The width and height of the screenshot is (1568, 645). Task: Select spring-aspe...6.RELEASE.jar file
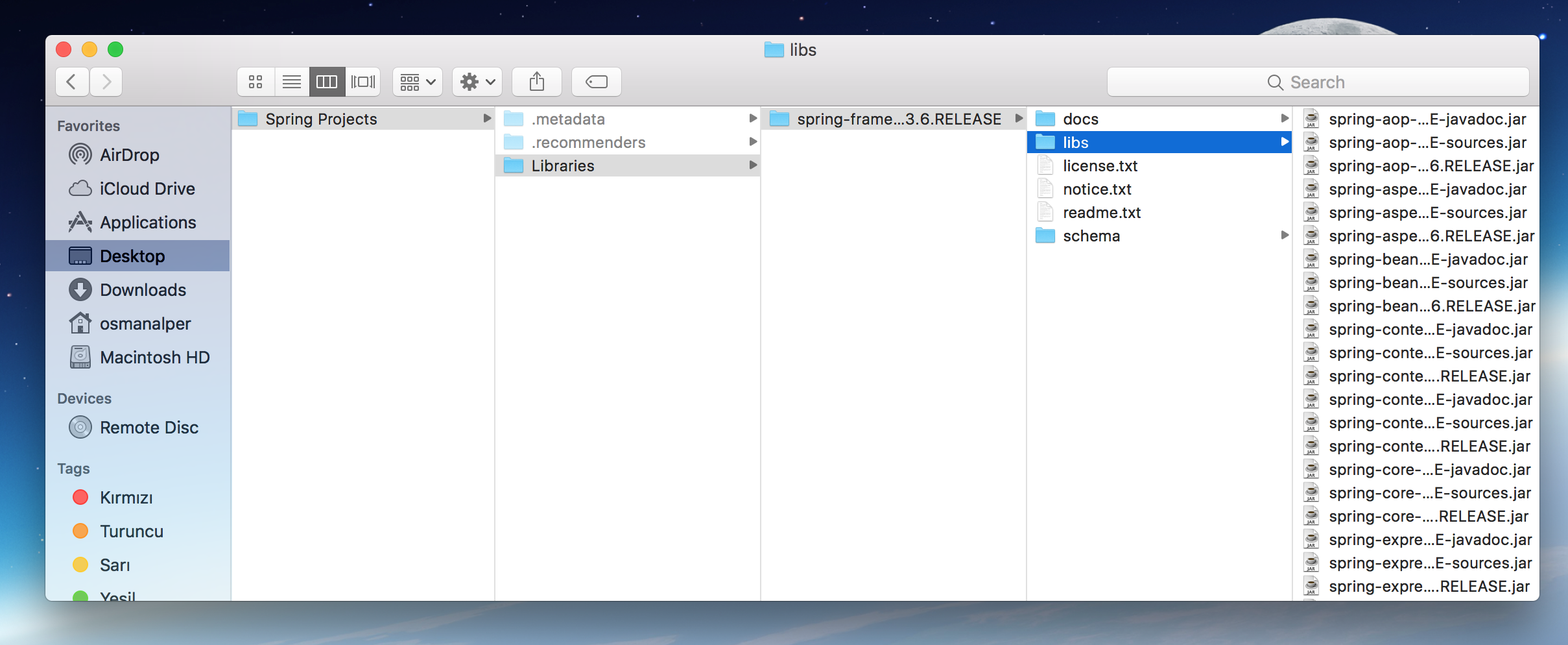pos(1416,236)
